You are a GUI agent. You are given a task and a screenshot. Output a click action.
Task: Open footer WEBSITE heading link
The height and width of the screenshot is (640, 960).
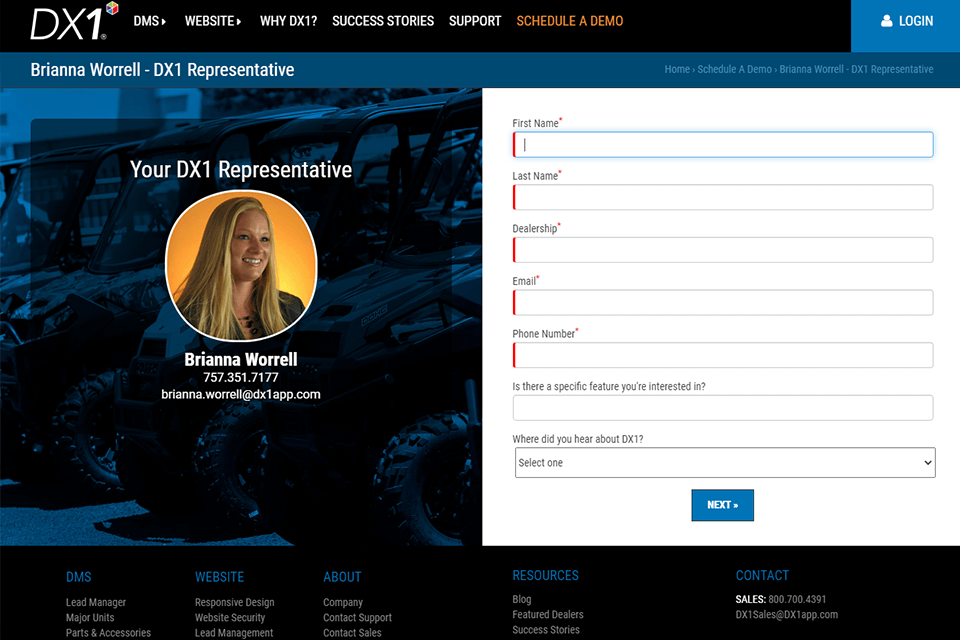click(x=219, y=577)
